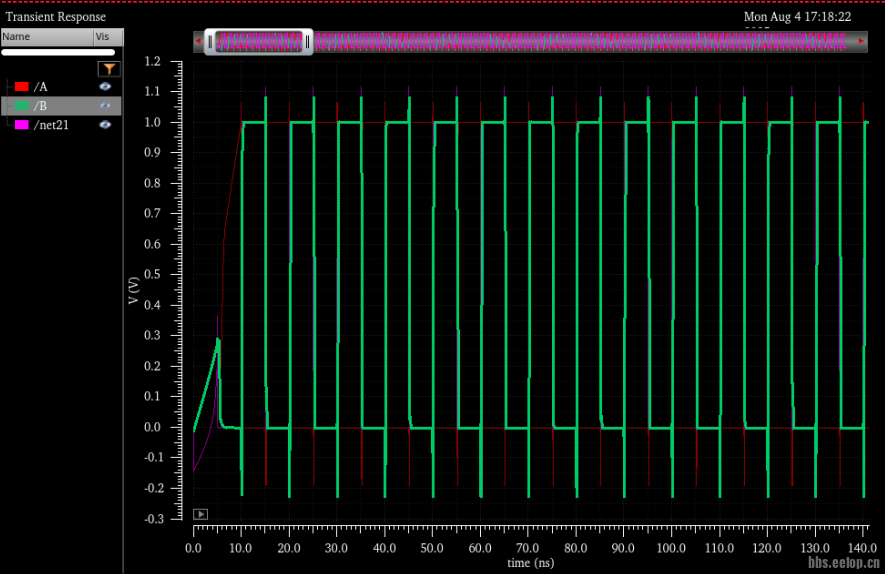The width and height of the screenshot is (885, 574).
Task: Click the timestamp Mon Aug 4 17:18:22
Action: coord(798,17)
